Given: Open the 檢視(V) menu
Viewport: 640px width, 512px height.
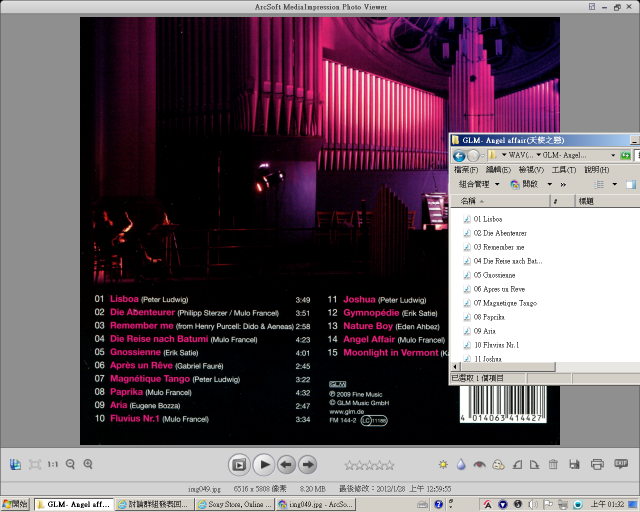Looking at the screenshot, I should [x=531, y=170].
